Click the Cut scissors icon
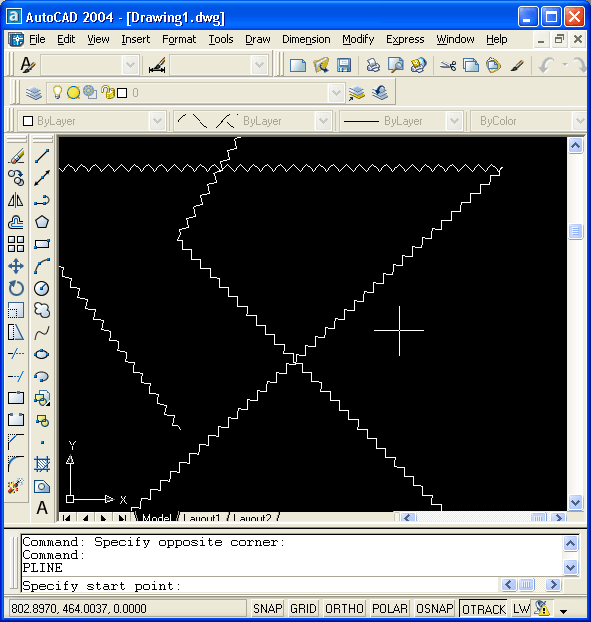This screenshot has width=591, height=622. click(x=448, y=65)
